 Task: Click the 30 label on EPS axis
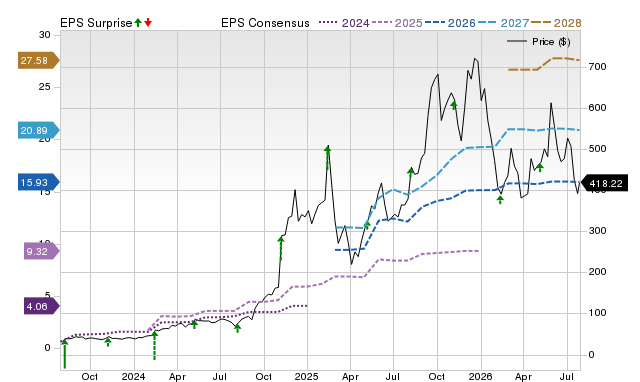(x=44, y=35)
